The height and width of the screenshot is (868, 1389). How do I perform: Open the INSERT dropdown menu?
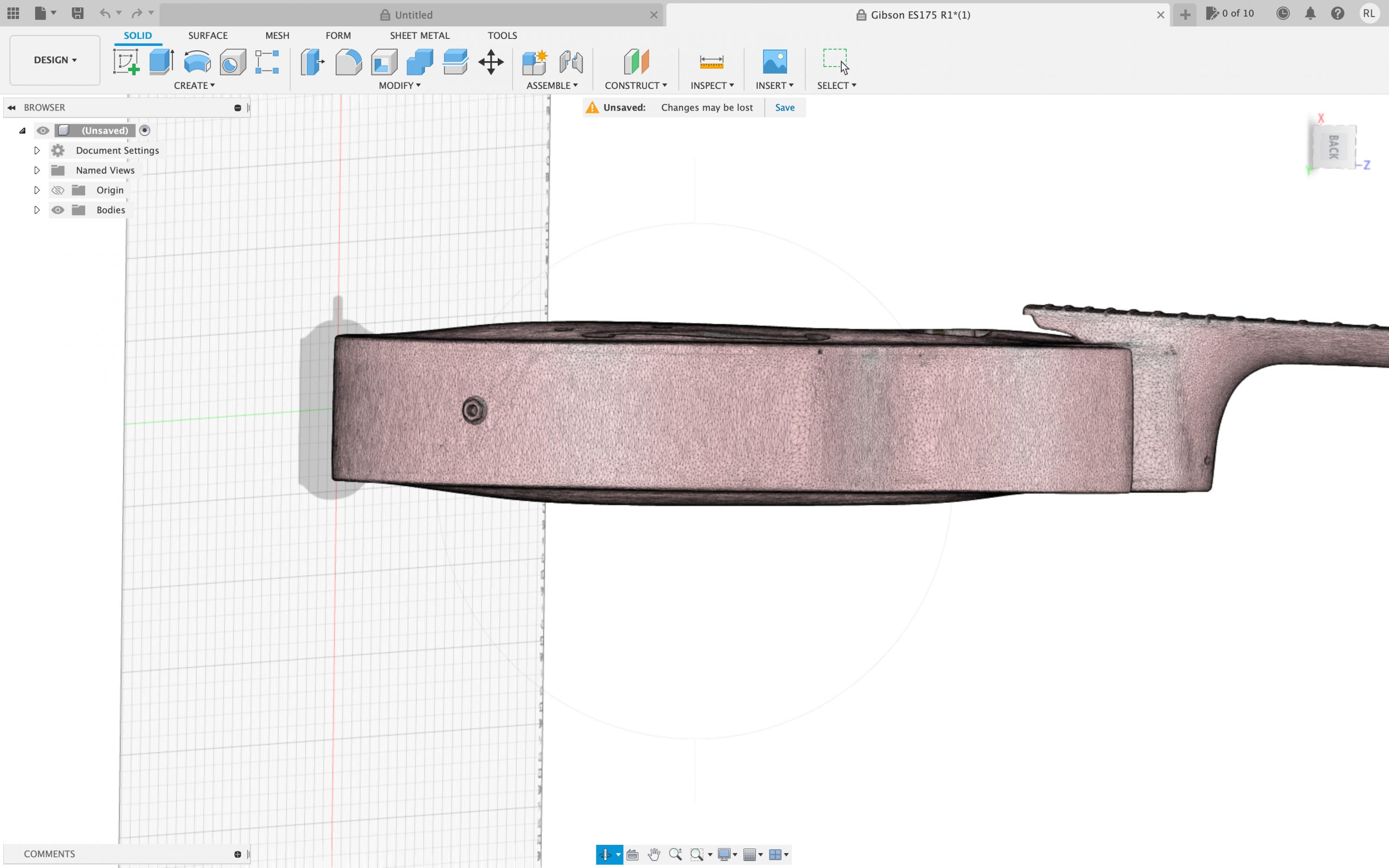[x=775, y=85]
